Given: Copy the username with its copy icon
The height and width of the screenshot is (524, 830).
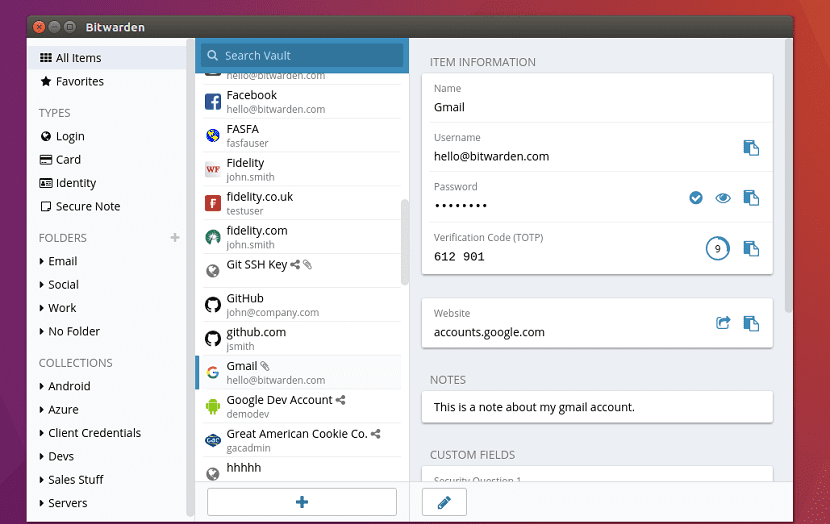Looking at the screenshot, I should pos(751,148).
